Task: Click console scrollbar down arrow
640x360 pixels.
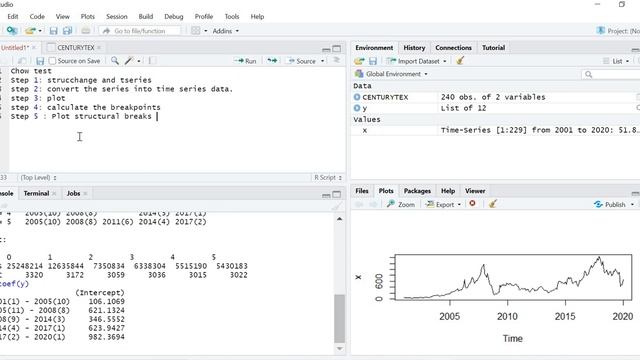Action: (340, 349)
